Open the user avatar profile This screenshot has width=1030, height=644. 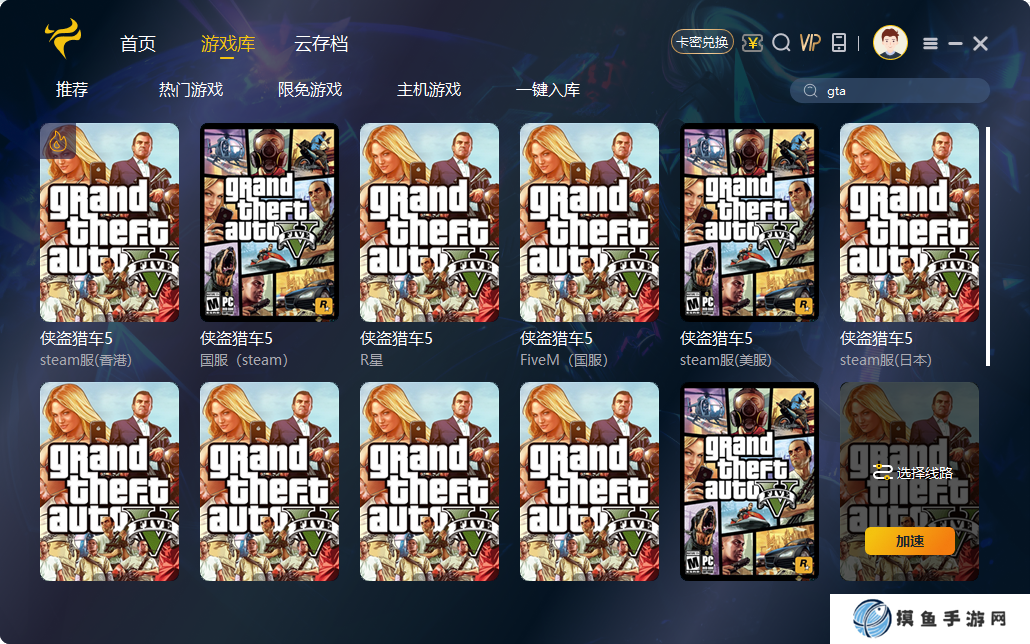pyautogui.click(x=890, y=43)
